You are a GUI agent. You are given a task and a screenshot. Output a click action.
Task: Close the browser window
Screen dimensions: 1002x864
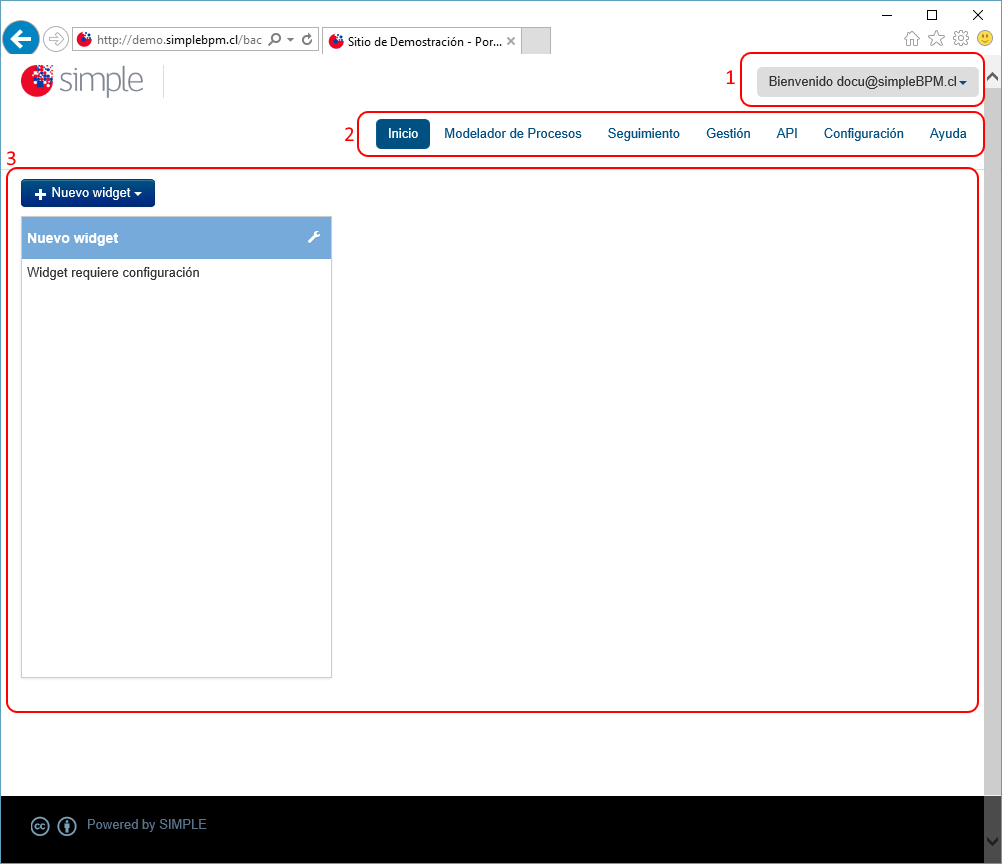point(978,15)
